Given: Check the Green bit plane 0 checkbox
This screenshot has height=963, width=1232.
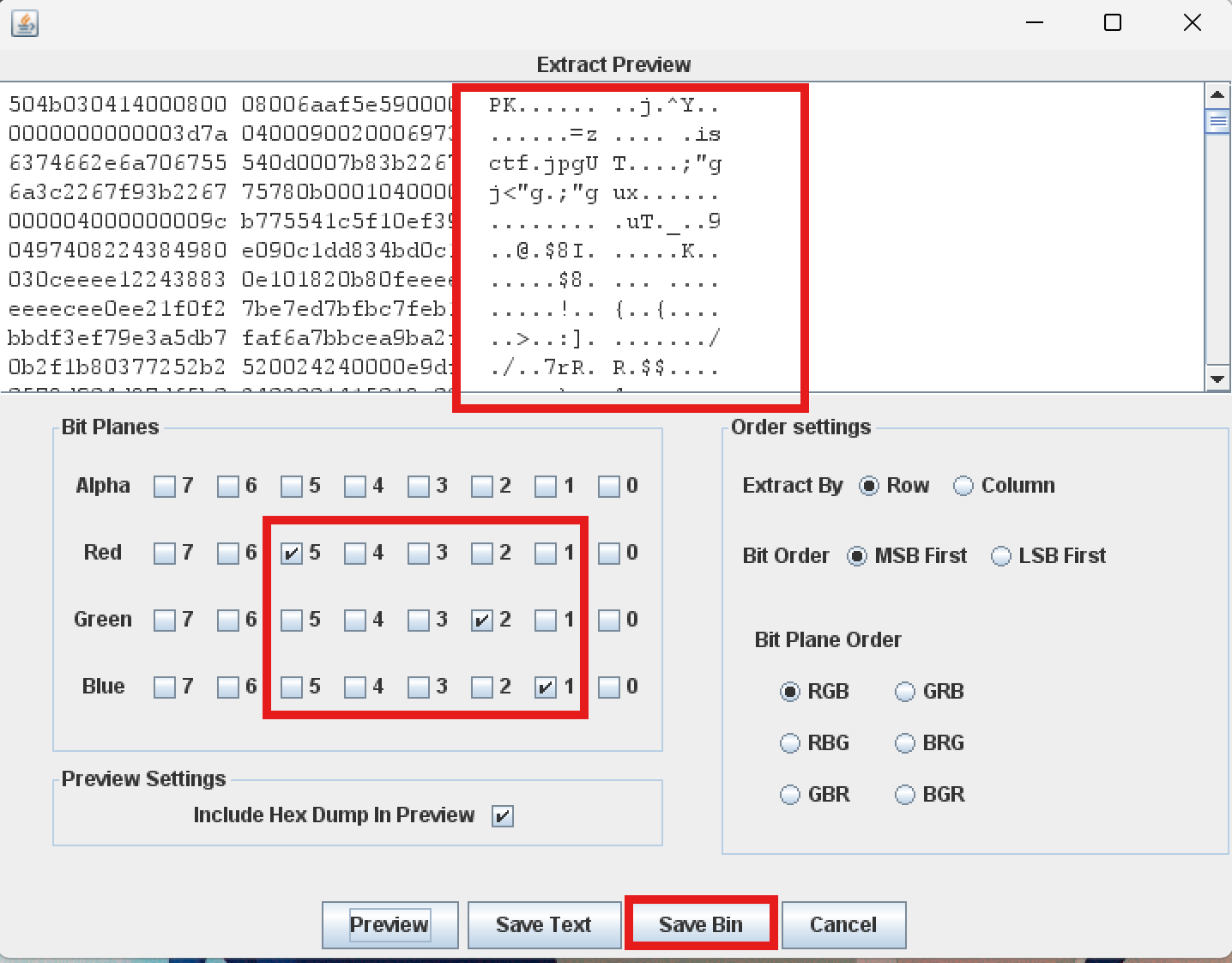Looking at the screenshot, I should tap(608, 621).
